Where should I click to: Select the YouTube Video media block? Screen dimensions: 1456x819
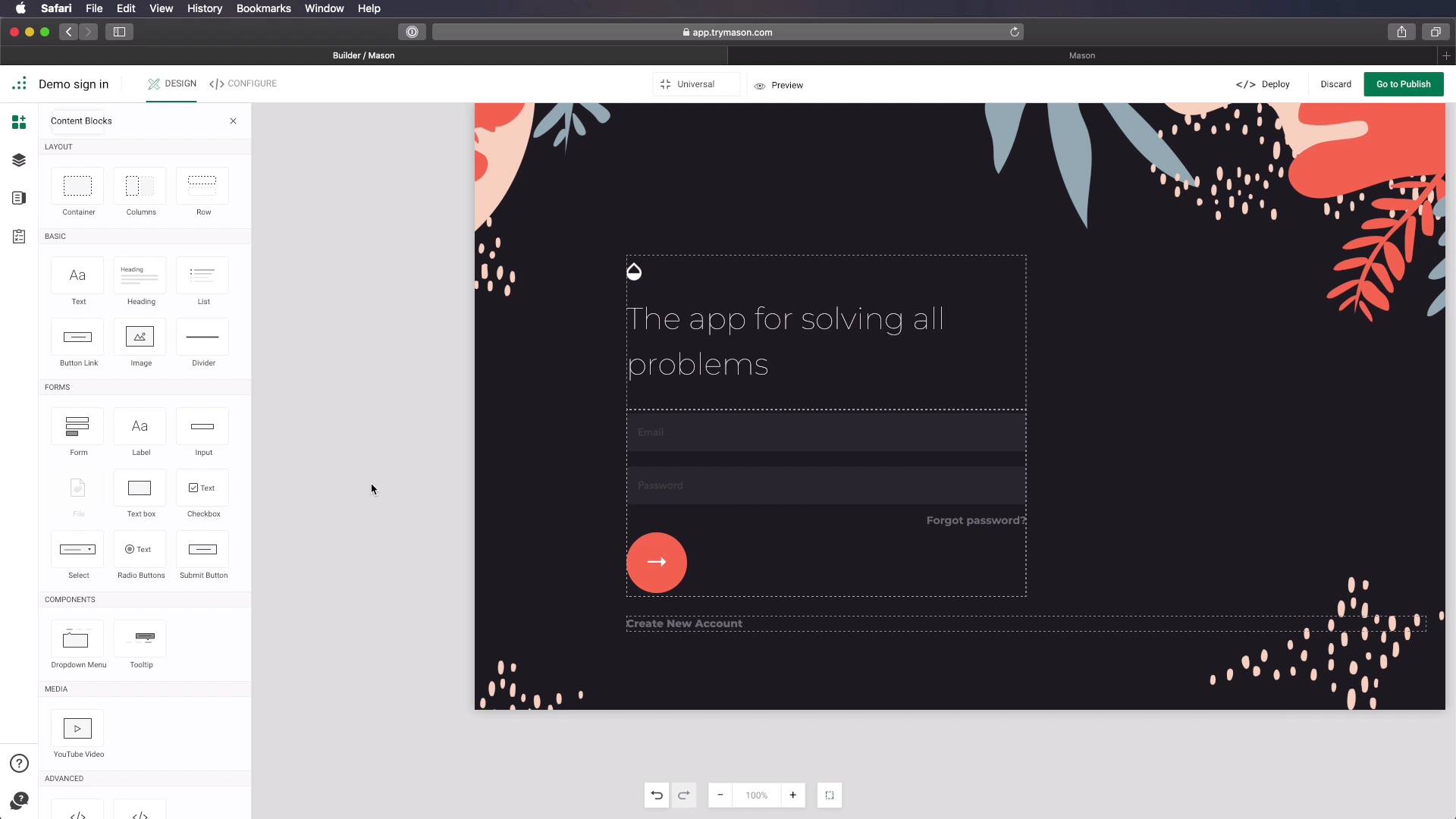coord(77,730)
